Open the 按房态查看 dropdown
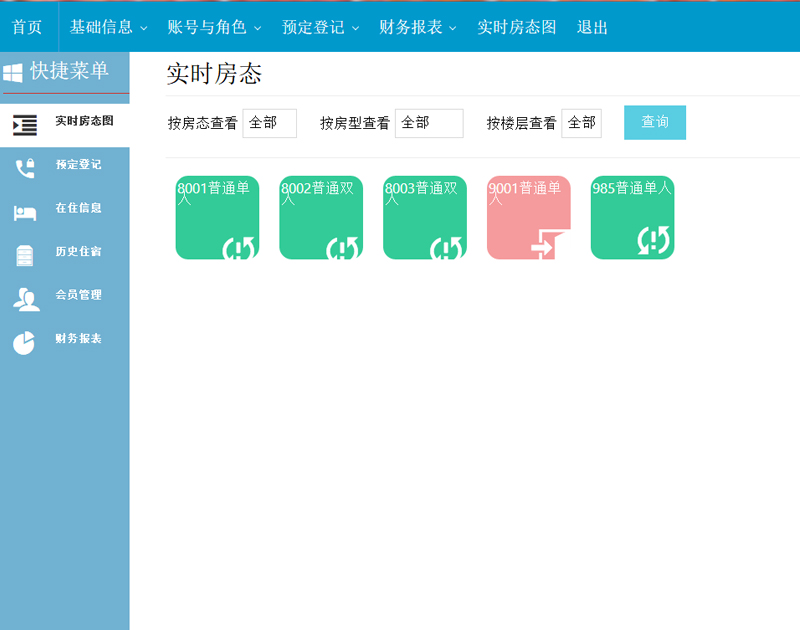This screenshot has height=630, width=800. point(269,123)
